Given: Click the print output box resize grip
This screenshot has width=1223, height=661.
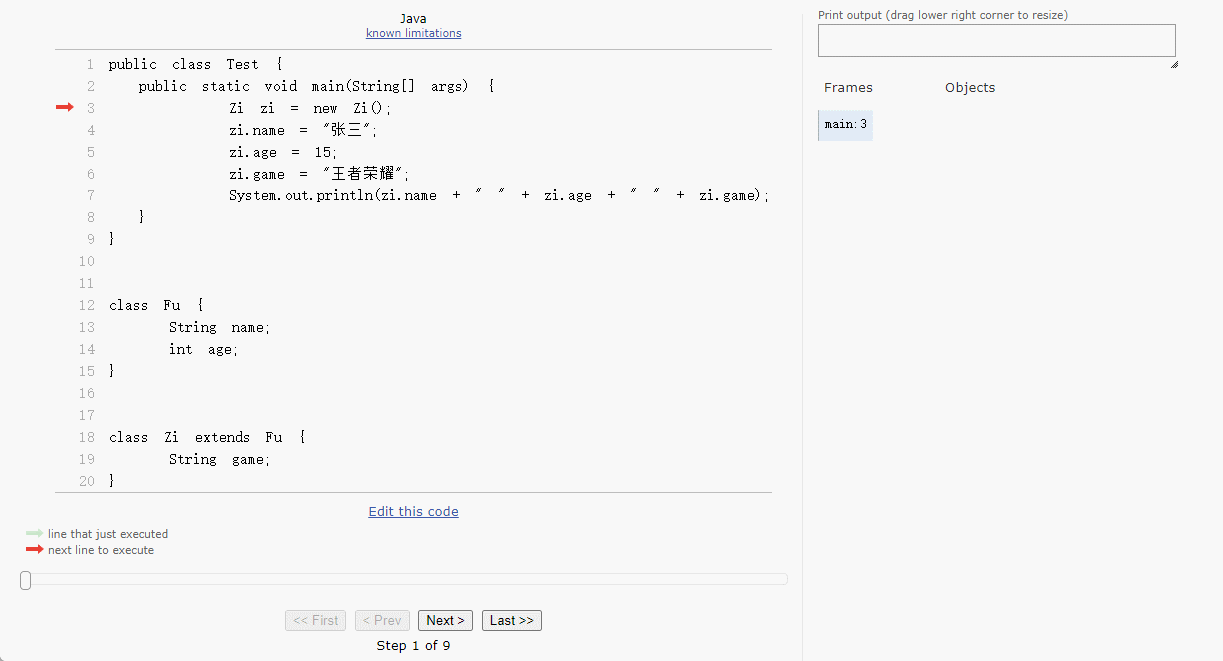Looking at the screenshot, I should point(1173,64).
